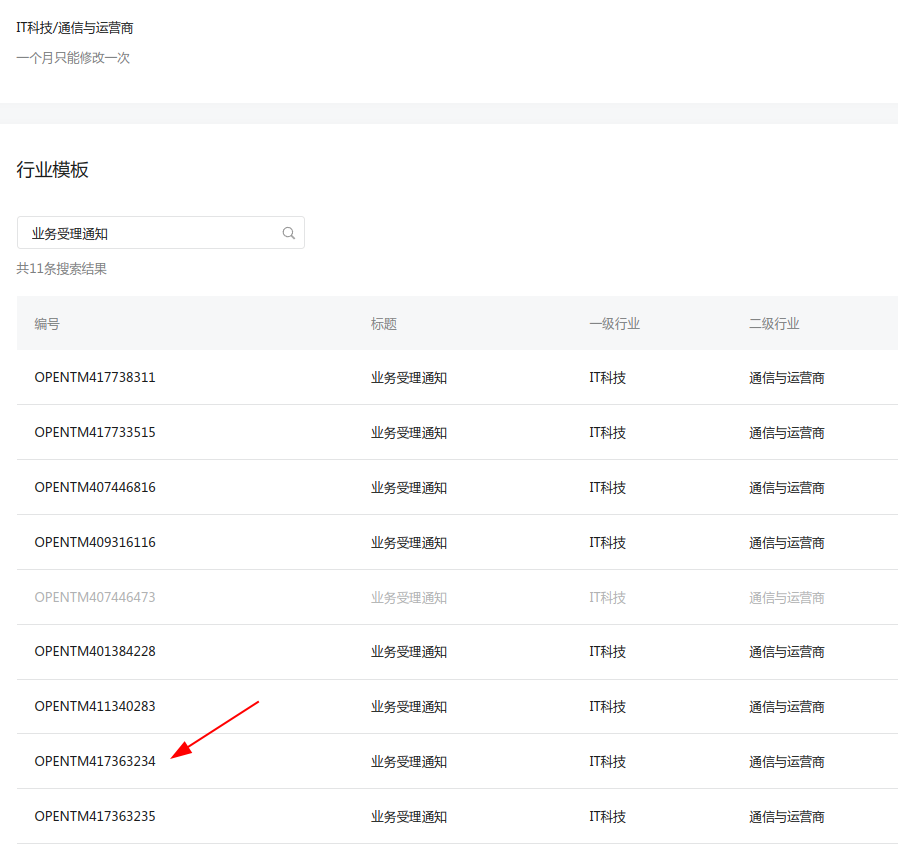Screen dimensions: 898x857
Task: Select template row OPENTM417733515
Action: pyautogui.click(x=95, y=433)
